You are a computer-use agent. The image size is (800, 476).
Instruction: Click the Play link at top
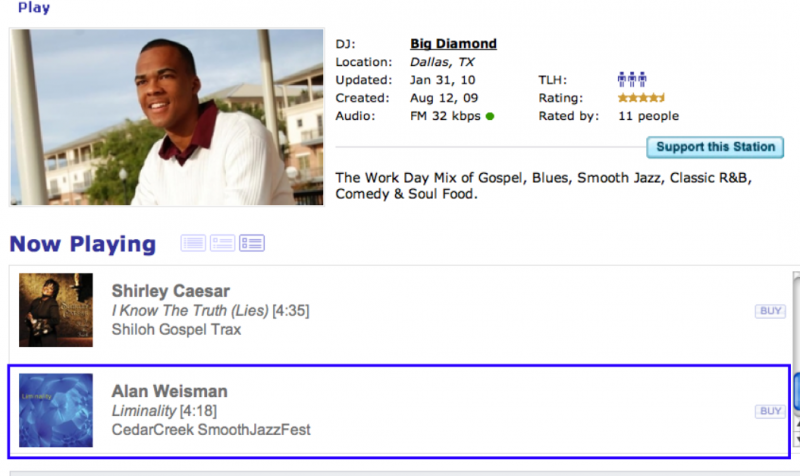coord(34,7)
